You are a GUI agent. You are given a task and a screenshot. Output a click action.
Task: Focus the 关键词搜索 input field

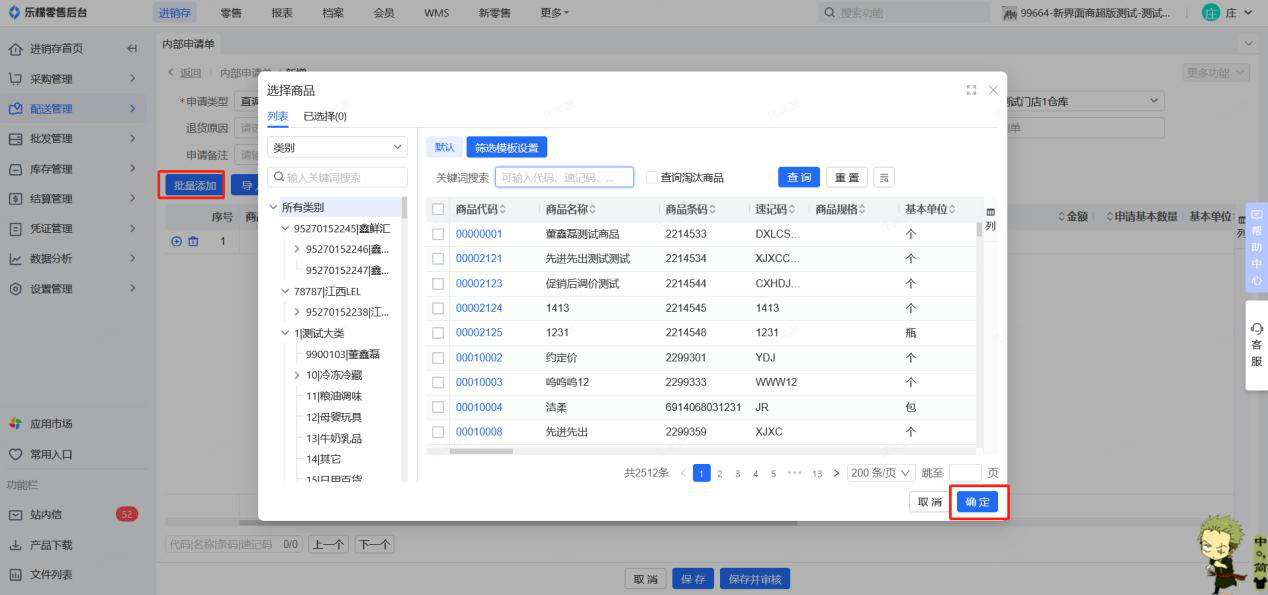pos(564,177)
